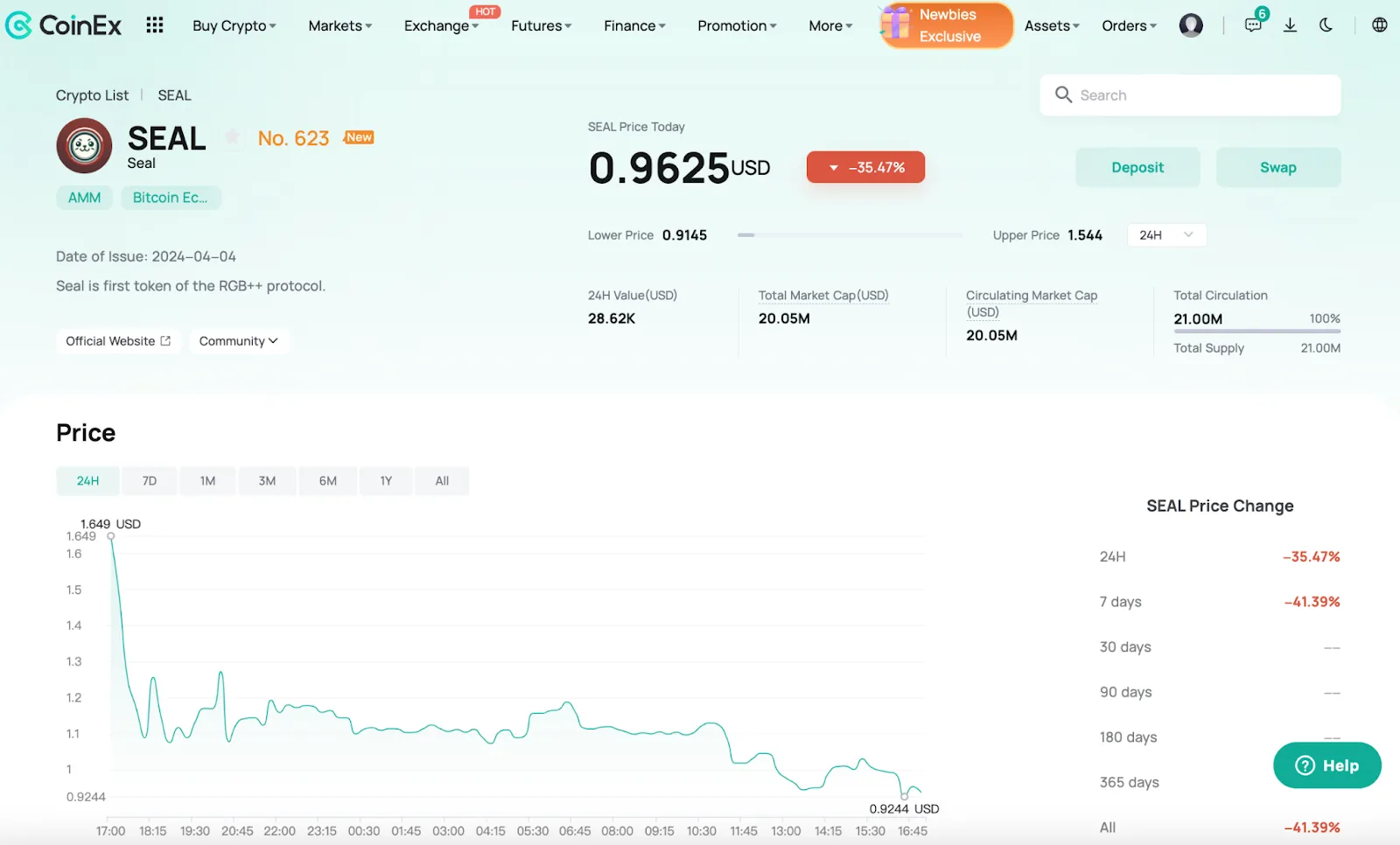Click the 0.9625 USD price value
The width and height of the screenshot is (1400, 845).
tap(679, 168)
